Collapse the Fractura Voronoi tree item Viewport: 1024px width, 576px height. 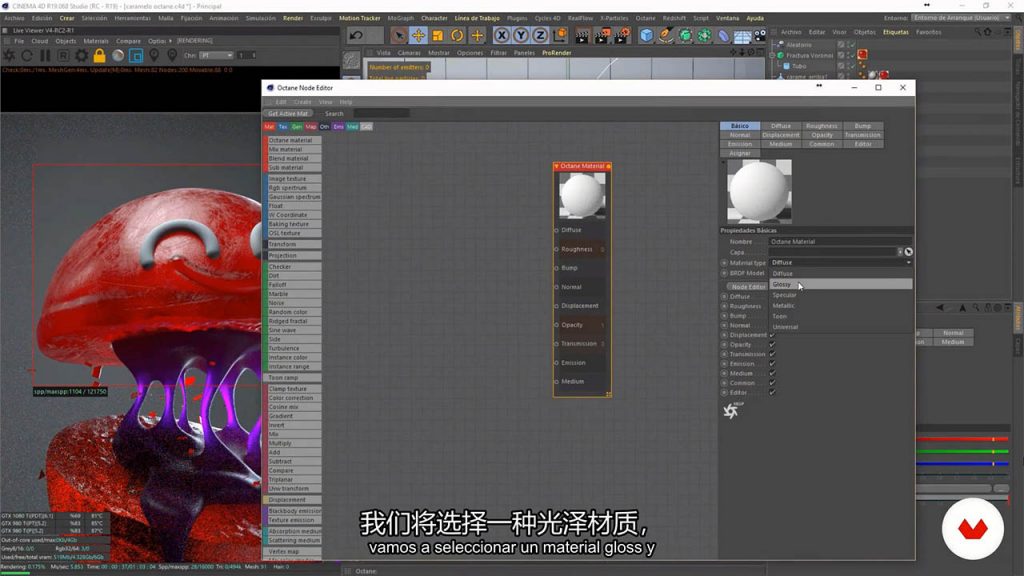(772, 56)
